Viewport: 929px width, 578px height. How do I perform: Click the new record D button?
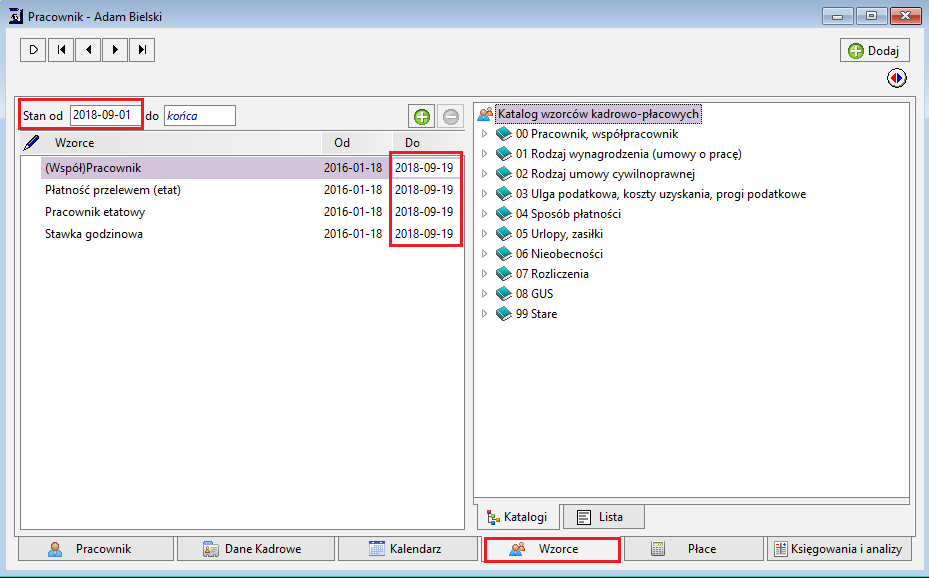point(33,50)
